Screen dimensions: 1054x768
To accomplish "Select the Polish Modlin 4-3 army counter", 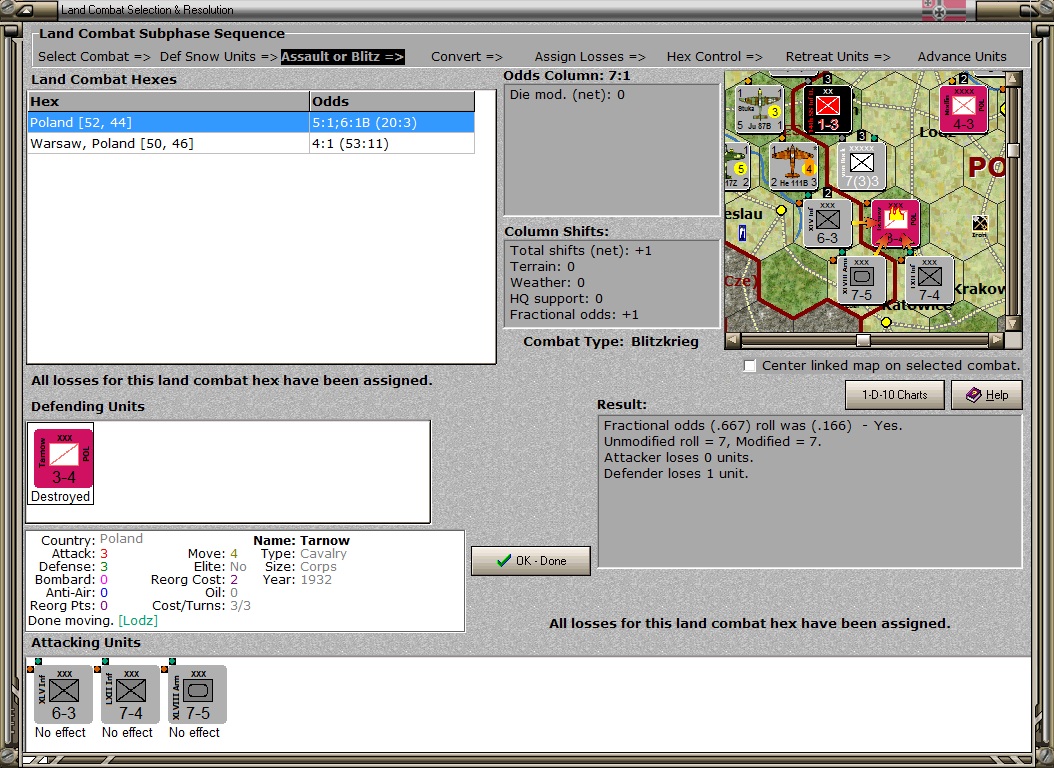I will (x=963, y=109).
